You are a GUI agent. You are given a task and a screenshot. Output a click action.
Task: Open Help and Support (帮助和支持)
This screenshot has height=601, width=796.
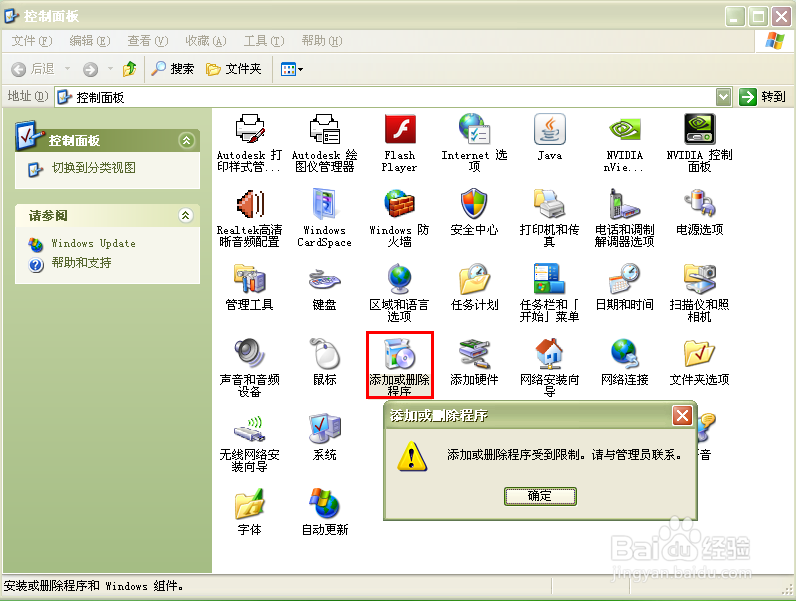pyautogui.click(x=81, y=263)
